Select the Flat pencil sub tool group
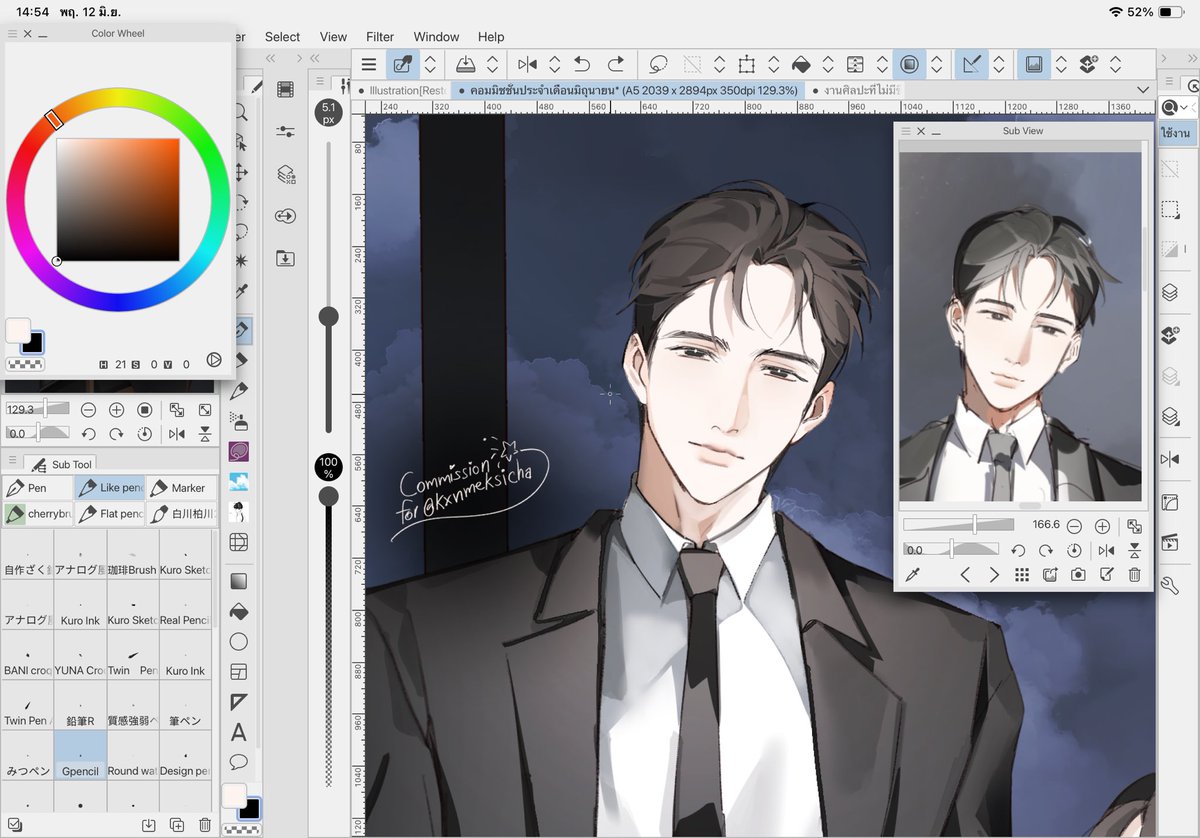This screenshot has width=1200, height=838. tap(109, 514)
